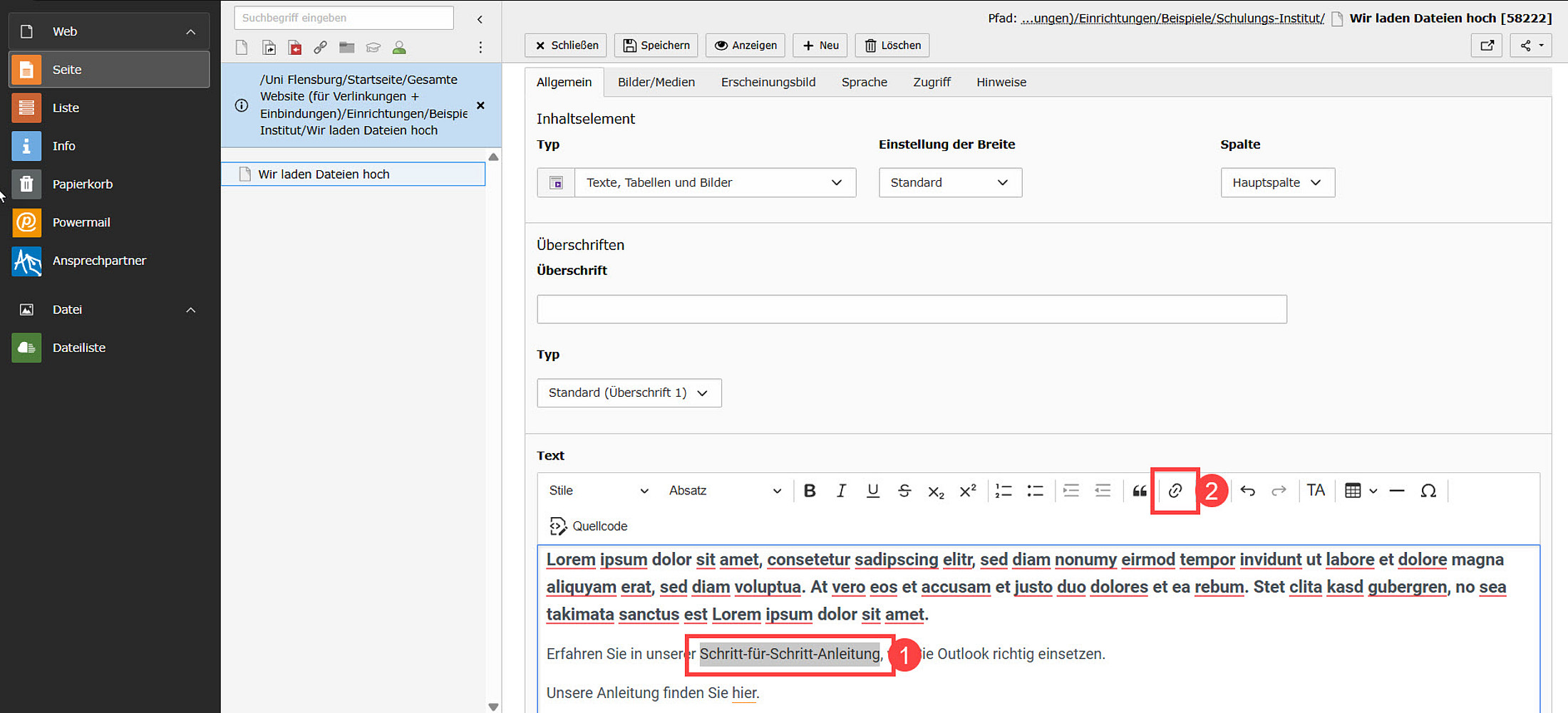This screenshot has width=1568, height=713.
Task: Insert a numbered list
Action: 1004,491
